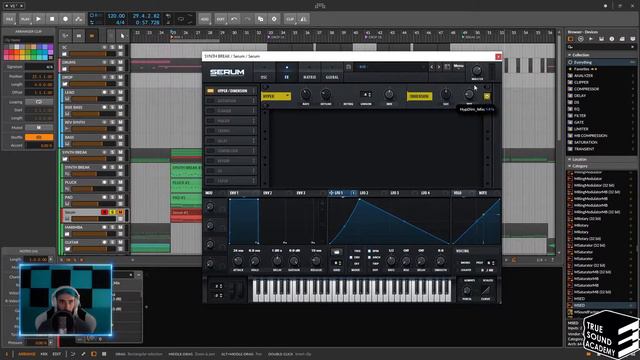Image resolution: width=640 pixels, height=360 pixels.
Task: Start playback with the transport Play button
Action: point(38,19)
